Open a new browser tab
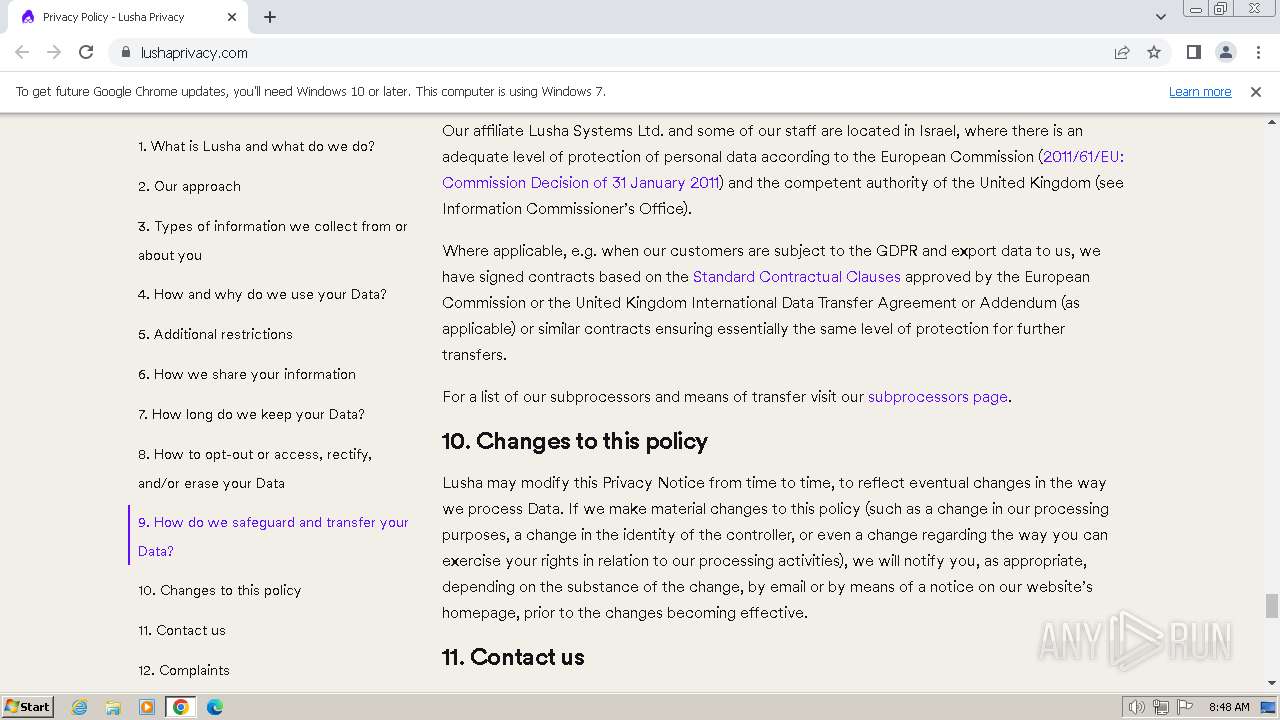The height and width of the screenshot is (720, 1280). pos(270,17)
